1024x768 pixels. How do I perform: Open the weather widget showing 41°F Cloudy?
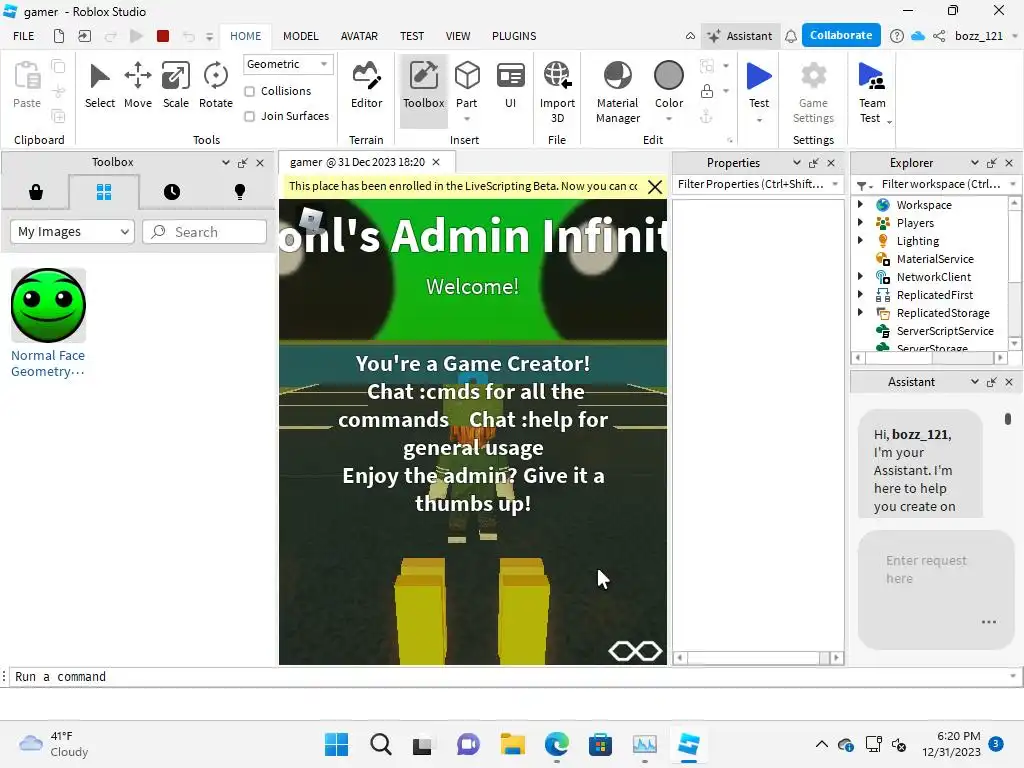[54, 744]
